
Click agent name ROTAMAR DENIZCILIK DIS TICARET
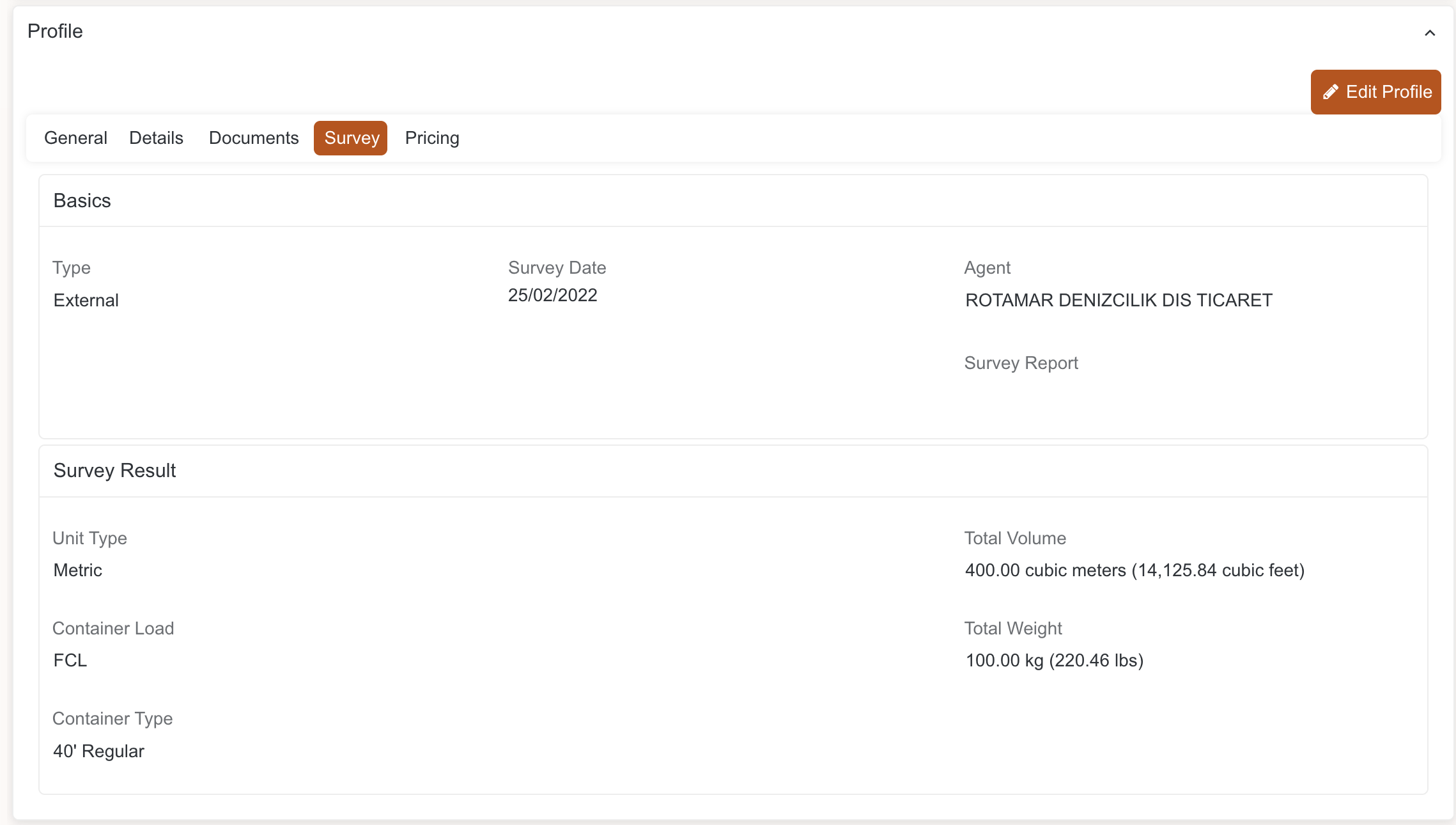point(1119,301)
